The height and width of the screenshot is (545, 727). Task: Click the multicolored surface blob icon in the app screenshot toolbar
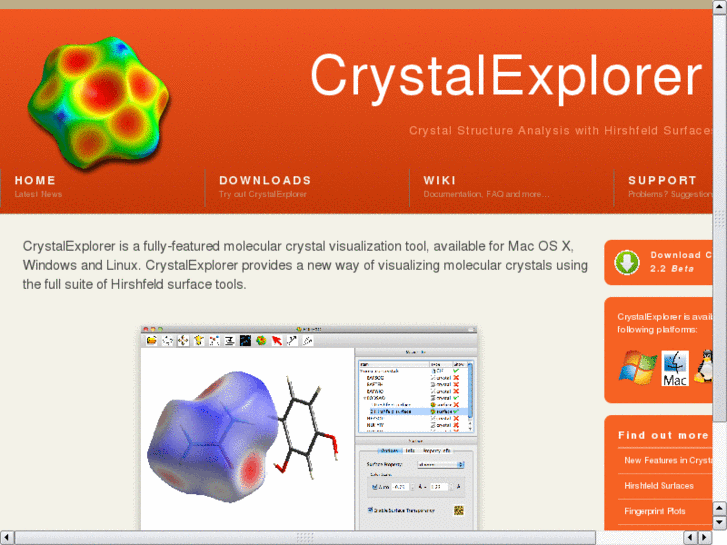pyautogui.click(x=261, y=341)
